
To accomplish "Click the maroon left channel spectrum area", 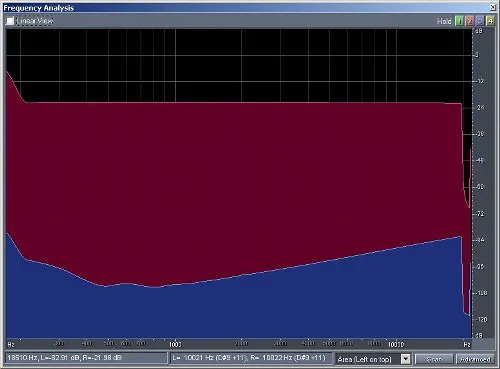I will (233, 183).
